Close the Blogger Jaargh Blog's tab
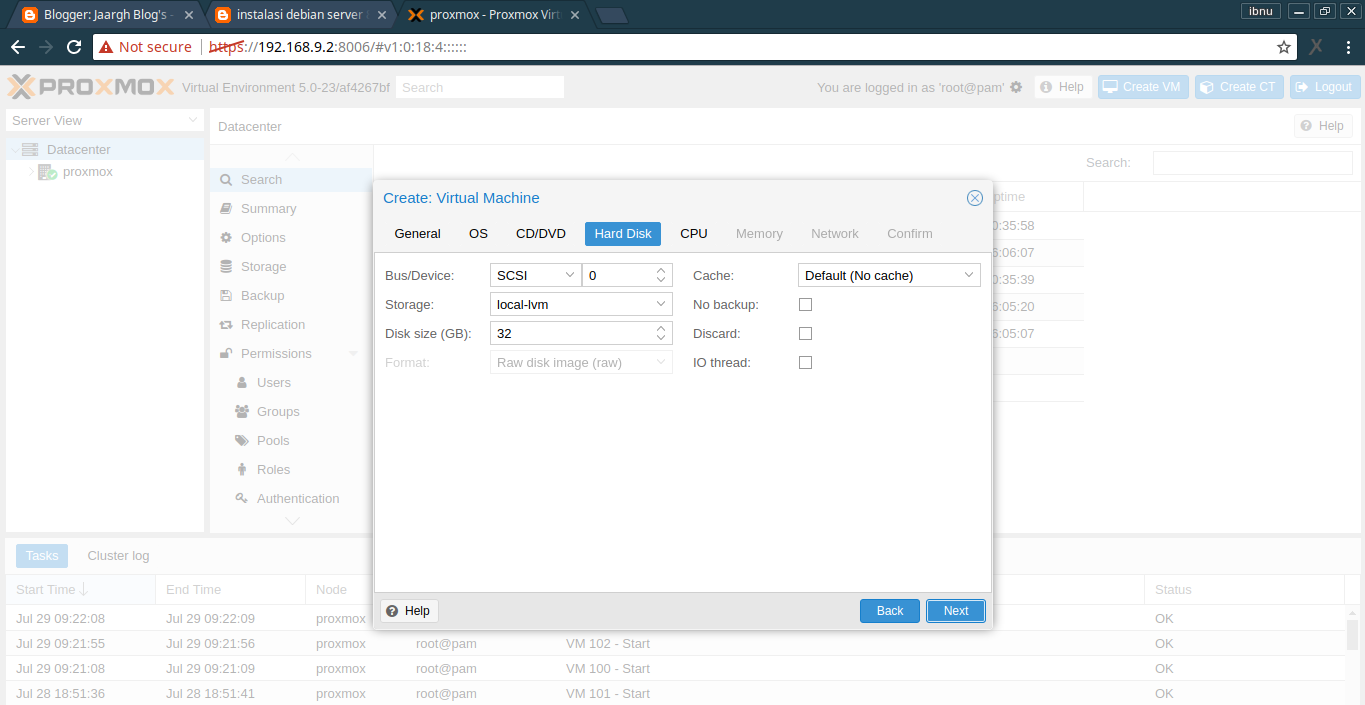 [x=188, y=15]
